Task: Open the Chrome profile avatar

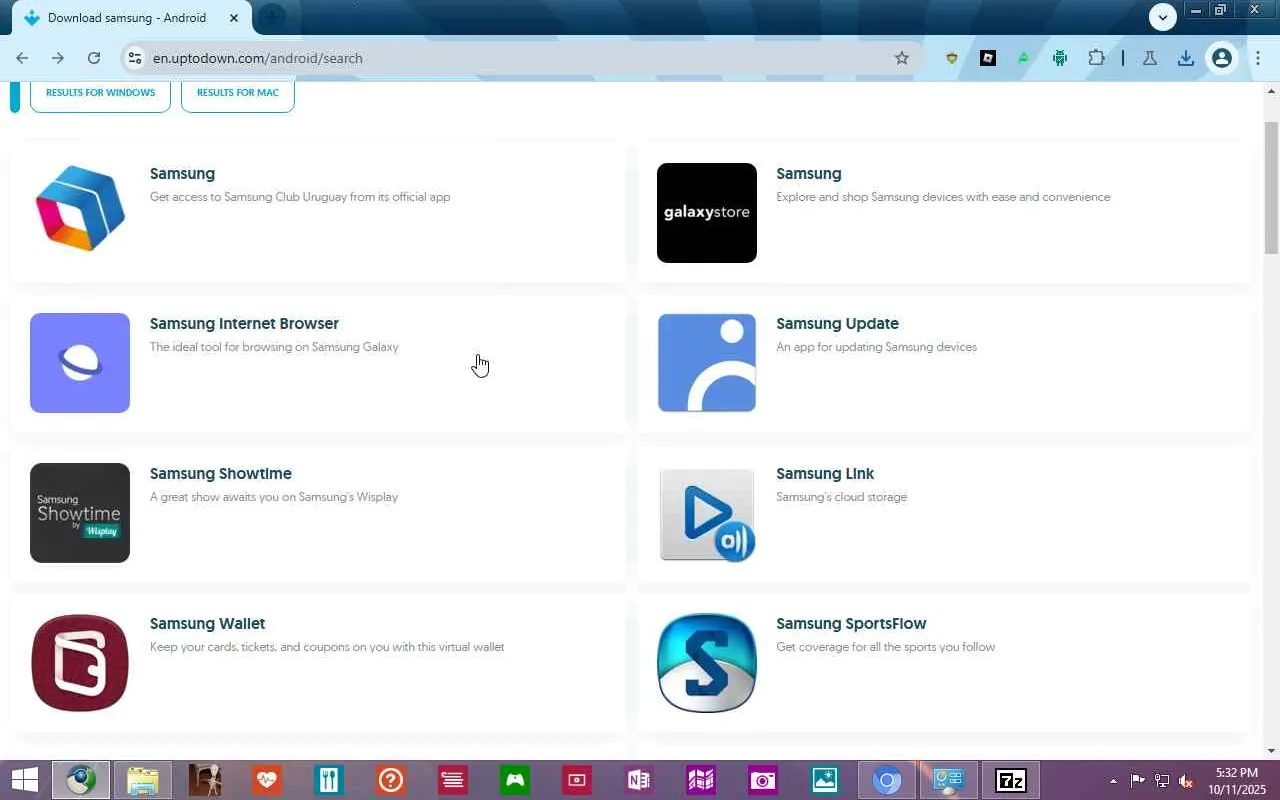Action: coord(1222,58)
